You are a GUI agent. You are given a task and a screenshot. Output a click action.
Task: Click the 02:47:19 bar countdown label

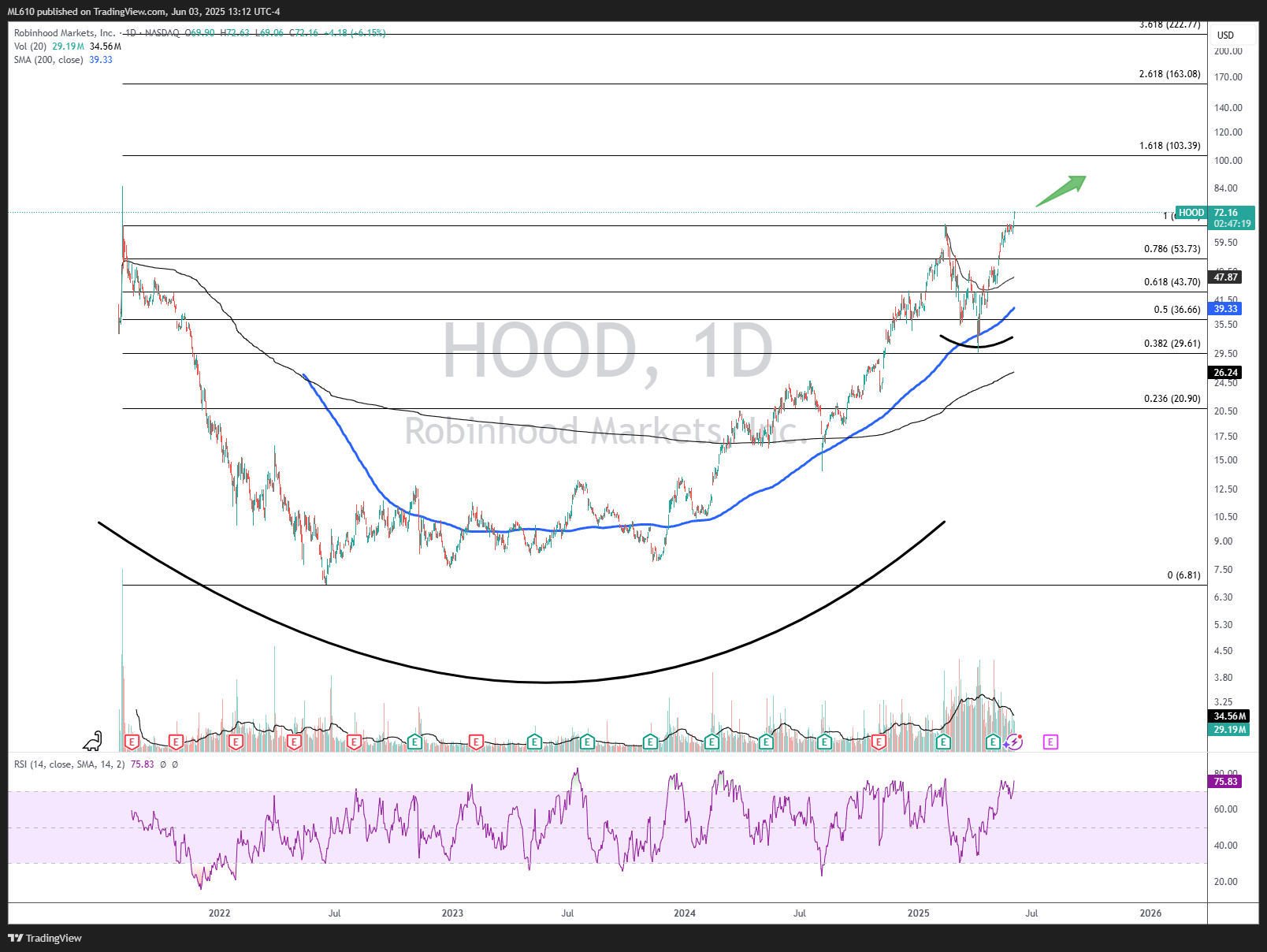(x=1232, y=224)
